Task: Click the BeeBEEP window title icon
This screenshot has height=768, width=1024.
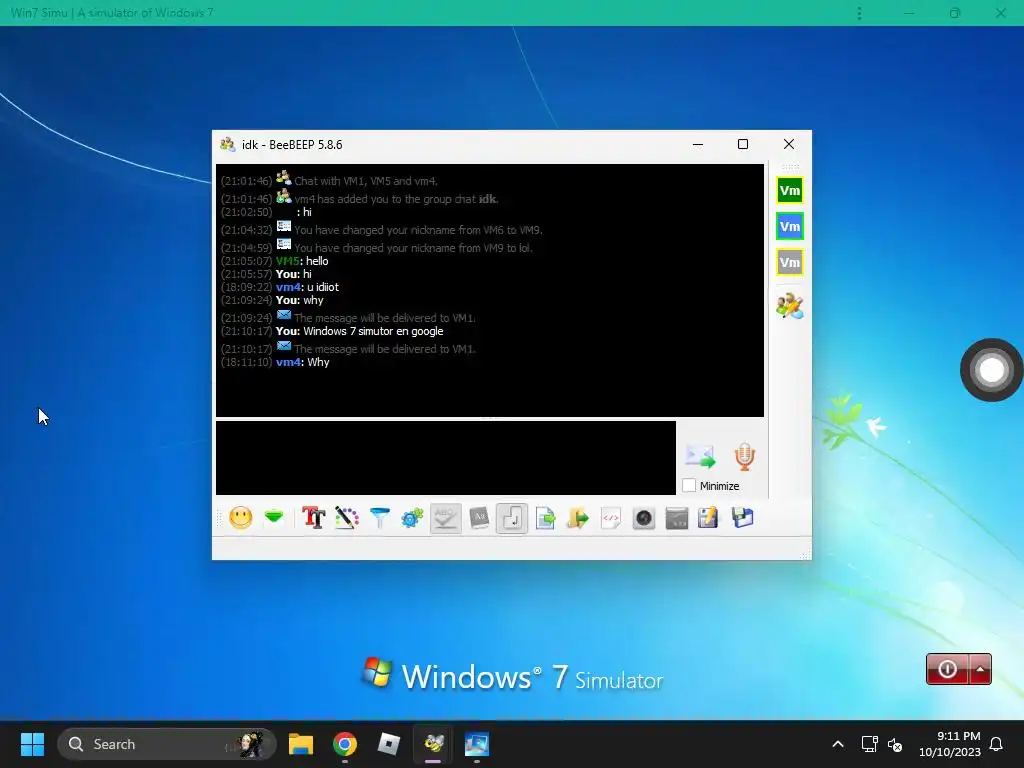Action: (227, 144)
